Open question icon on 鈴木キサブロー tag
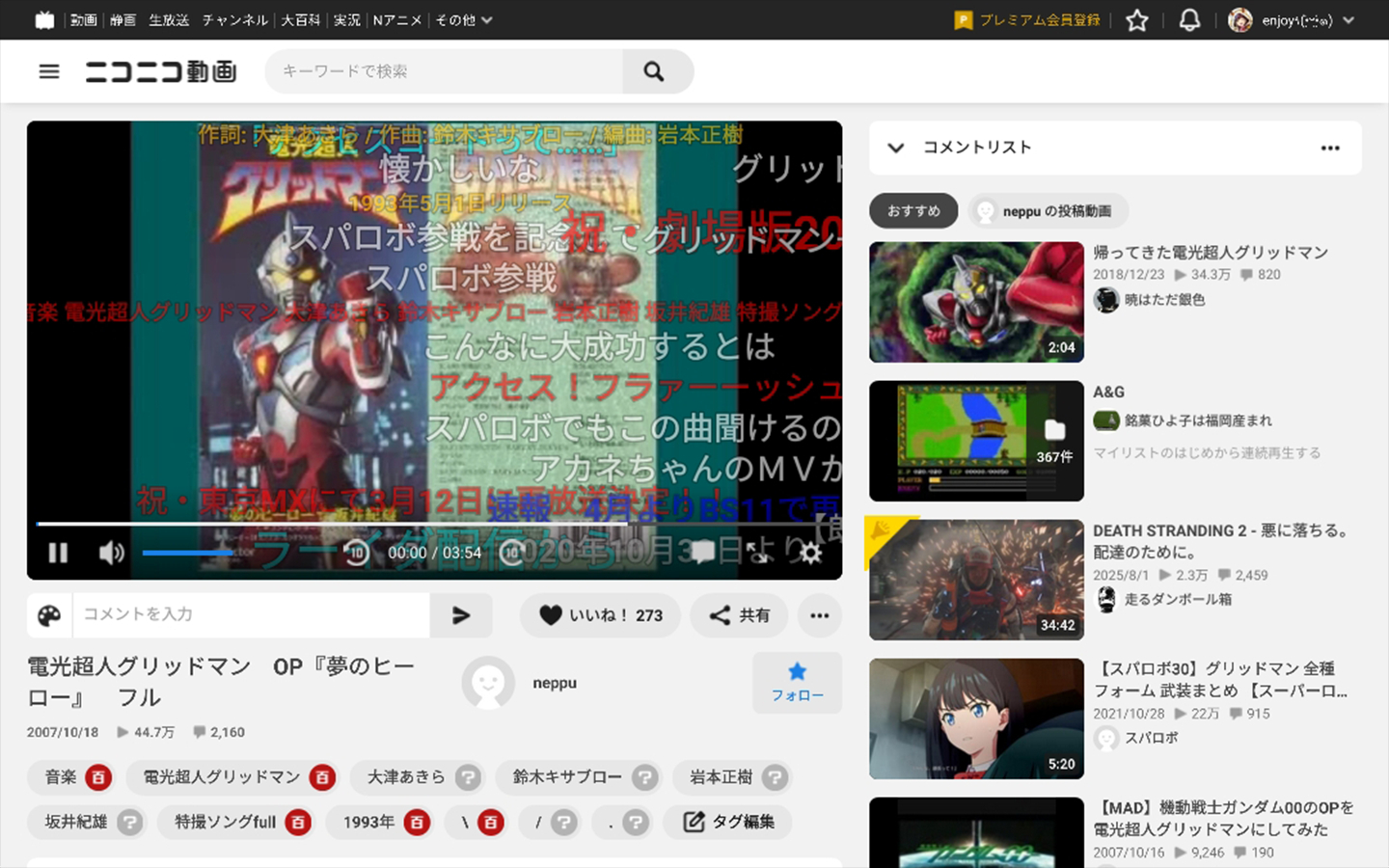 644,777
